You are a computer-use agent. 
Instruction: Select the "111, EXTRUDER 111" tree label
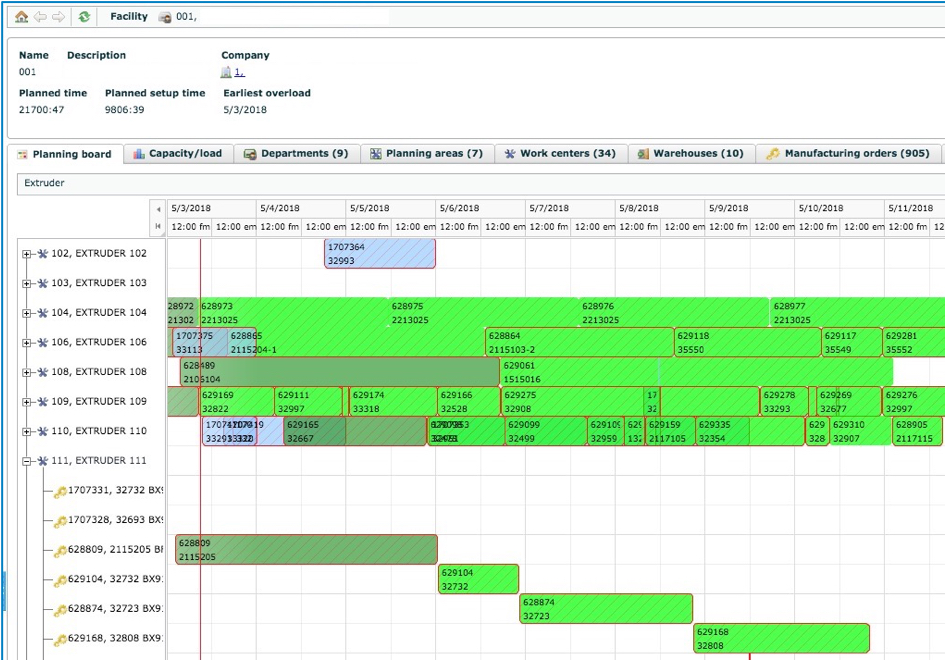click(99, 460)
